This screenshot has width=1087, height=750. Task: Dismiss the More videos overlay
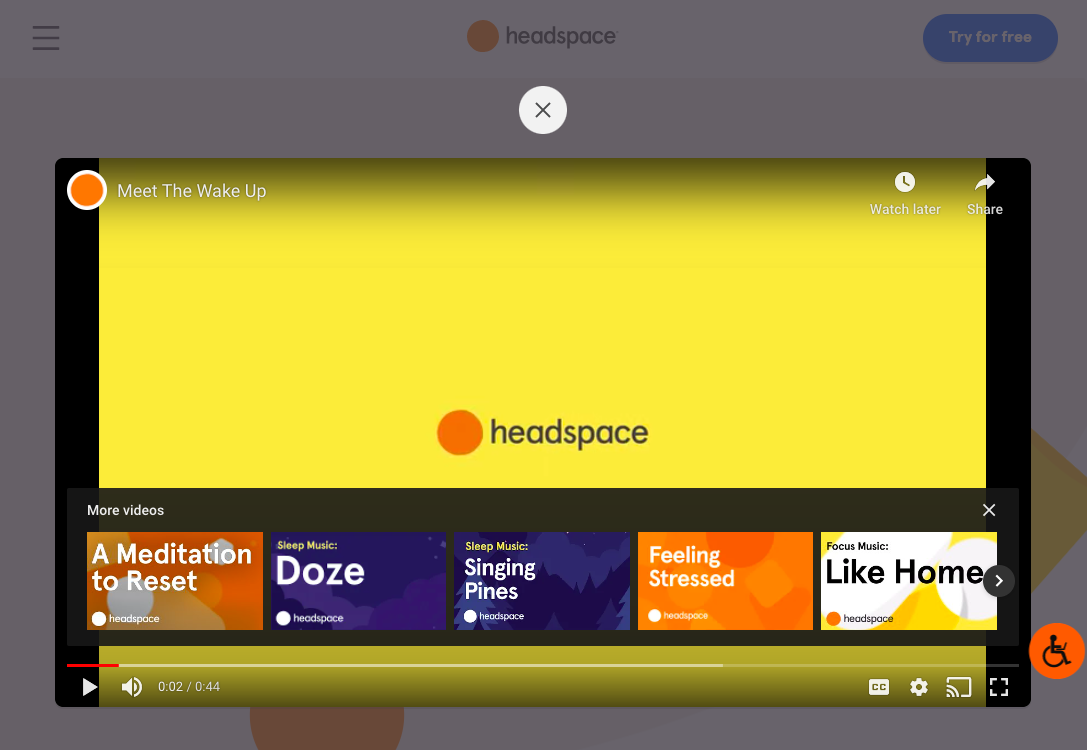(988, 510)
